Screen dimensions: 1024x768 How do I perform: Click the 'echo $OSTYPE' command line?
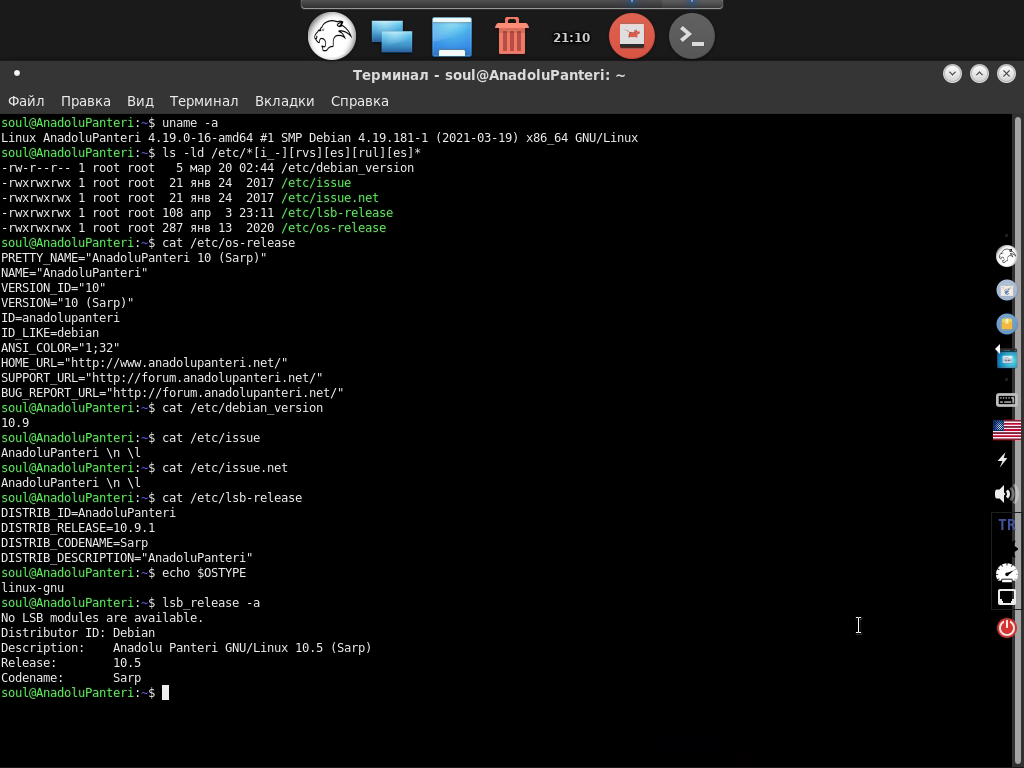click(x=123, y=573)
